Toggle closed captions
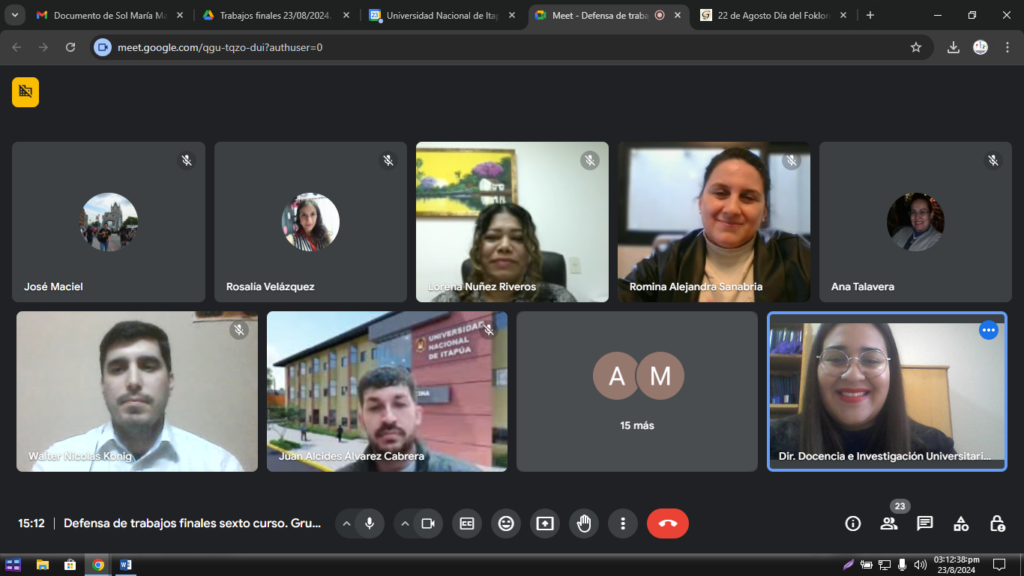The height and width of the screenshot is (576, 1024). coord(466,523)
